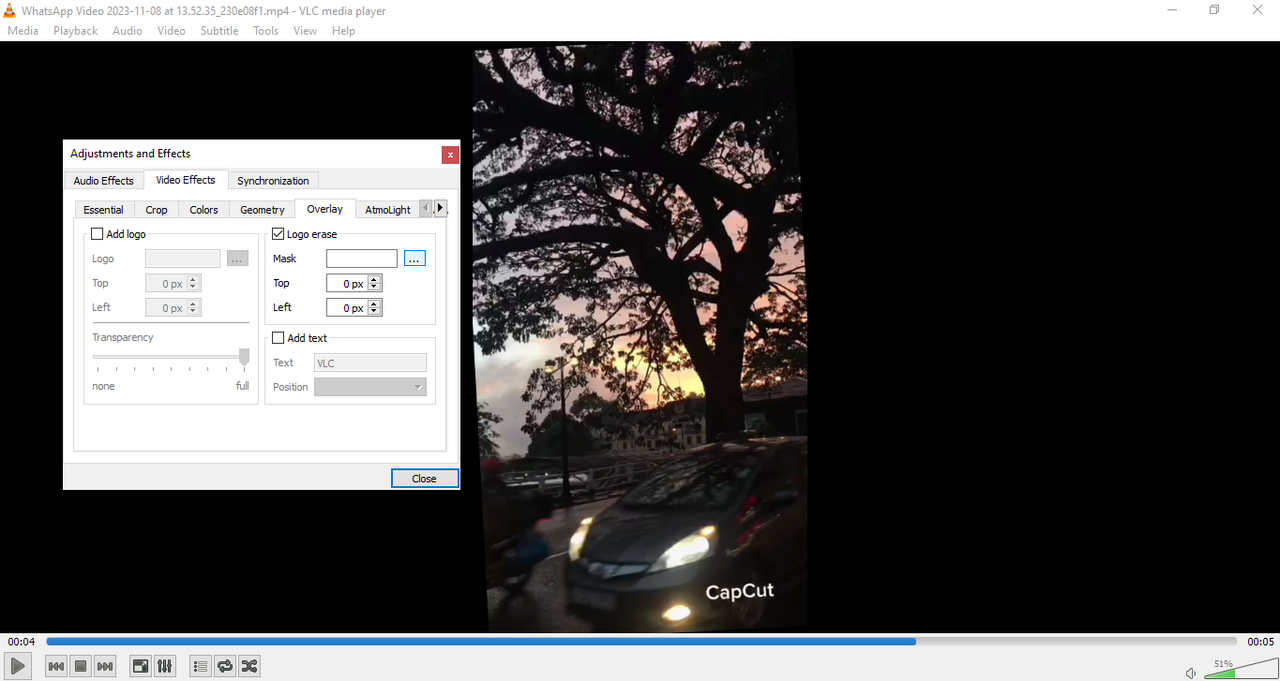Image resolution: width=1280 pixels, height=681 pixels.
Task: Enable the Add text checkbox
Action: tap(278, 338)
